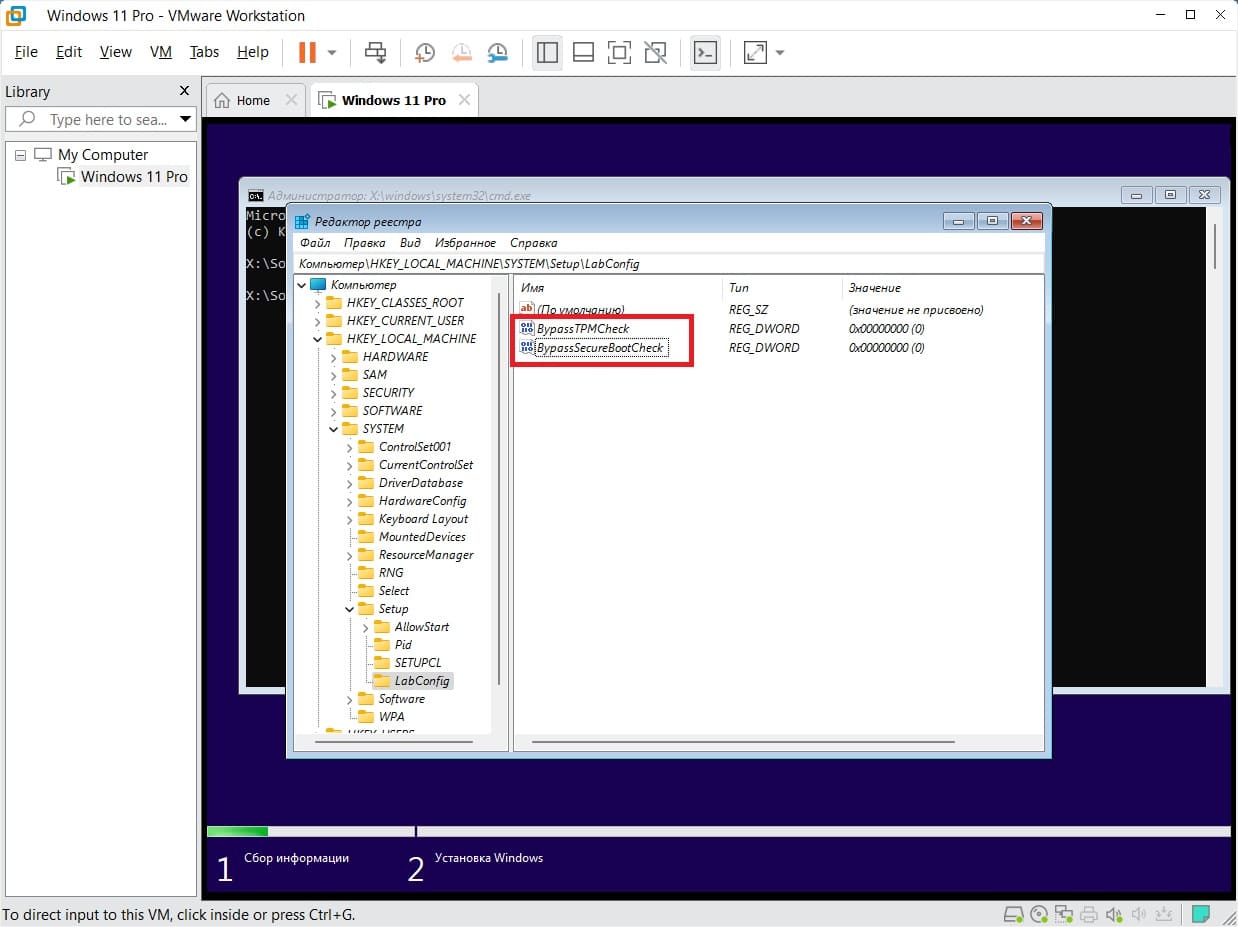Collapse the Компьютер root node
Screen dimensions: 1238x927
click(302, 285)
